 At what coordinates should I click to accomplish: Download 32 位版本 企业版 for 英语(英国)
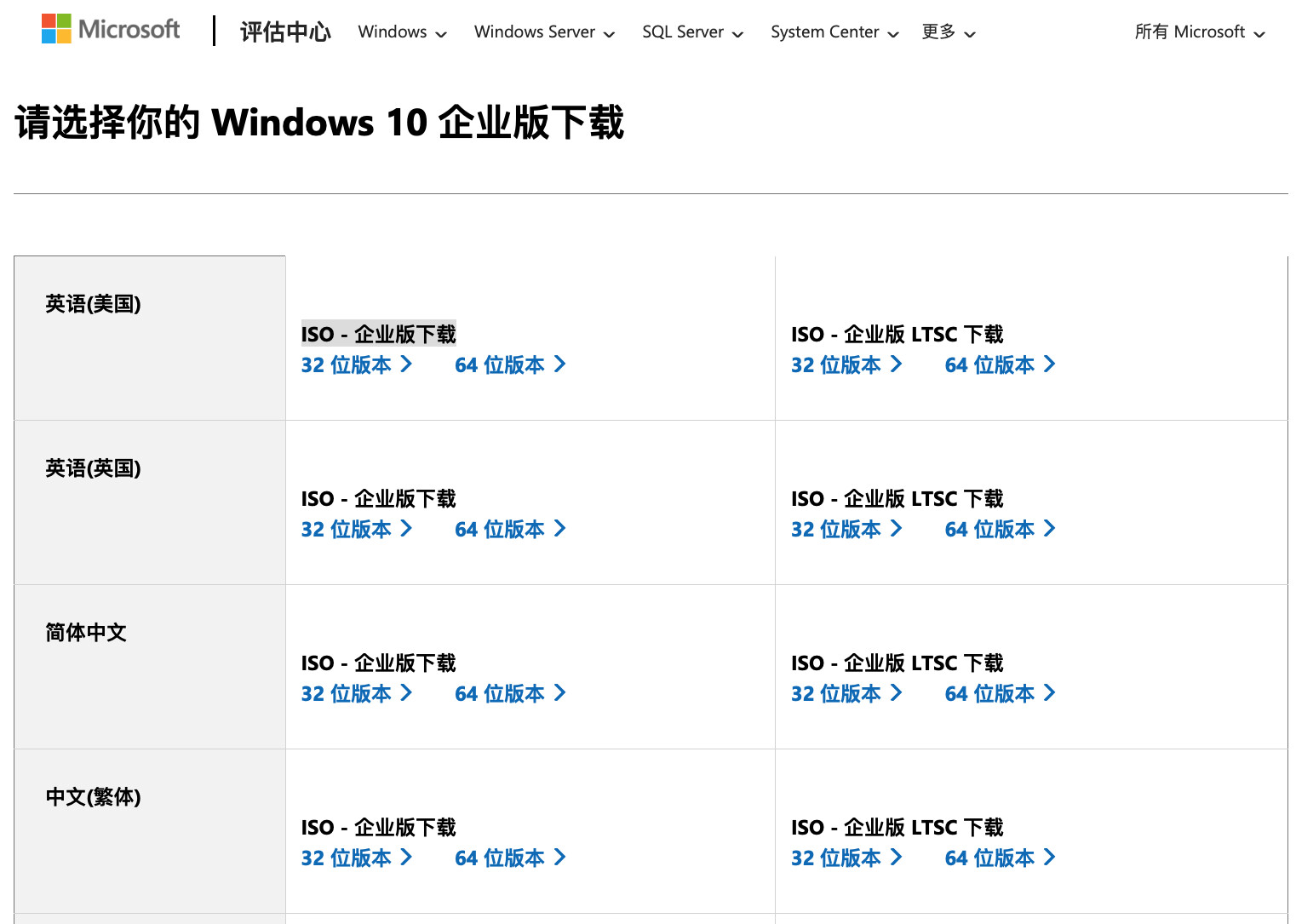point(357,529)
